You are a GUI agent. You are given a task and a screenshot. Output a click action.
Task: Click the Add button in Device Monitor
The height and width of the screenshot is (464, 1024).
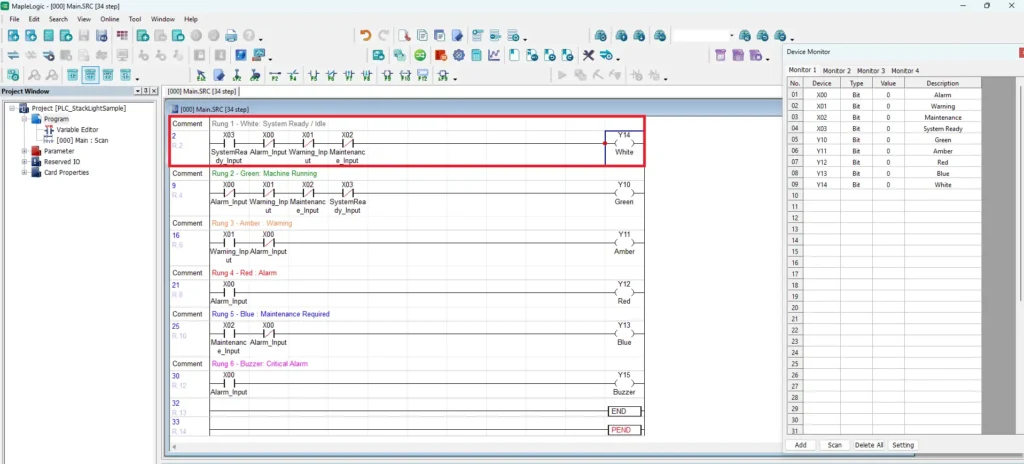(x=800, y=445)
